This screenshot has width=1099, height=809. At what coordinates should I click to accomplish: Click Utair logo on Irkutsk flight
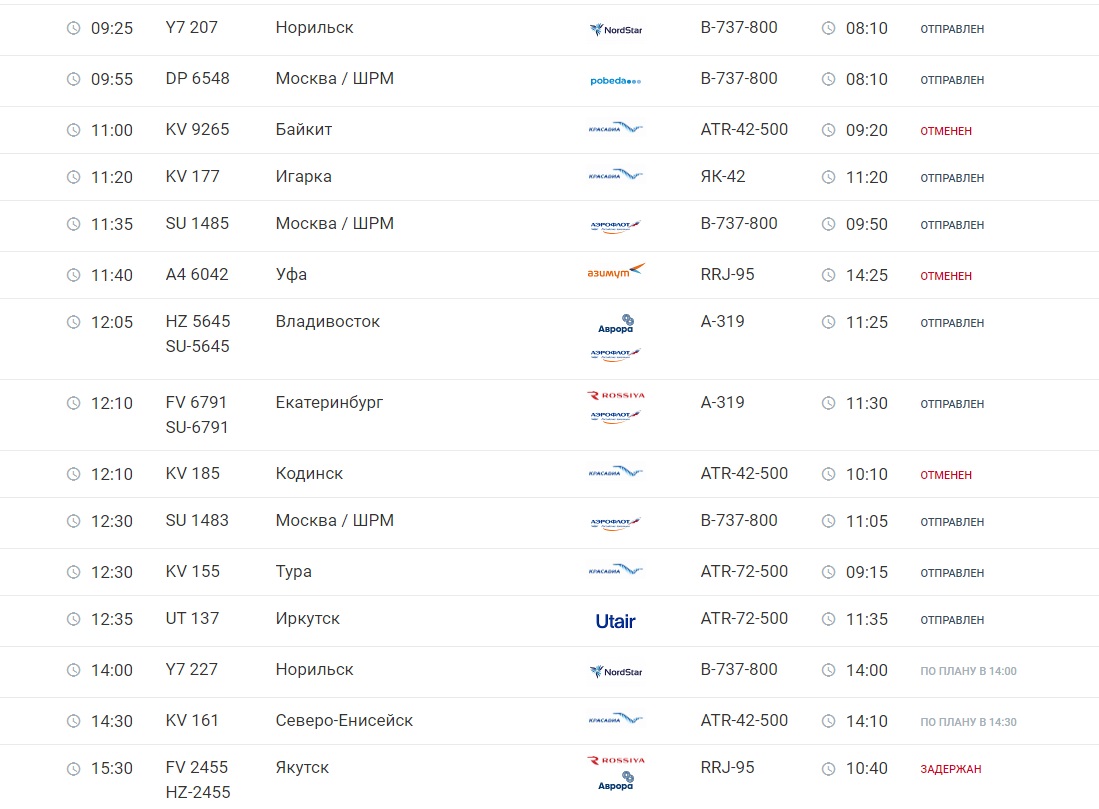click(x=615, y=621)
